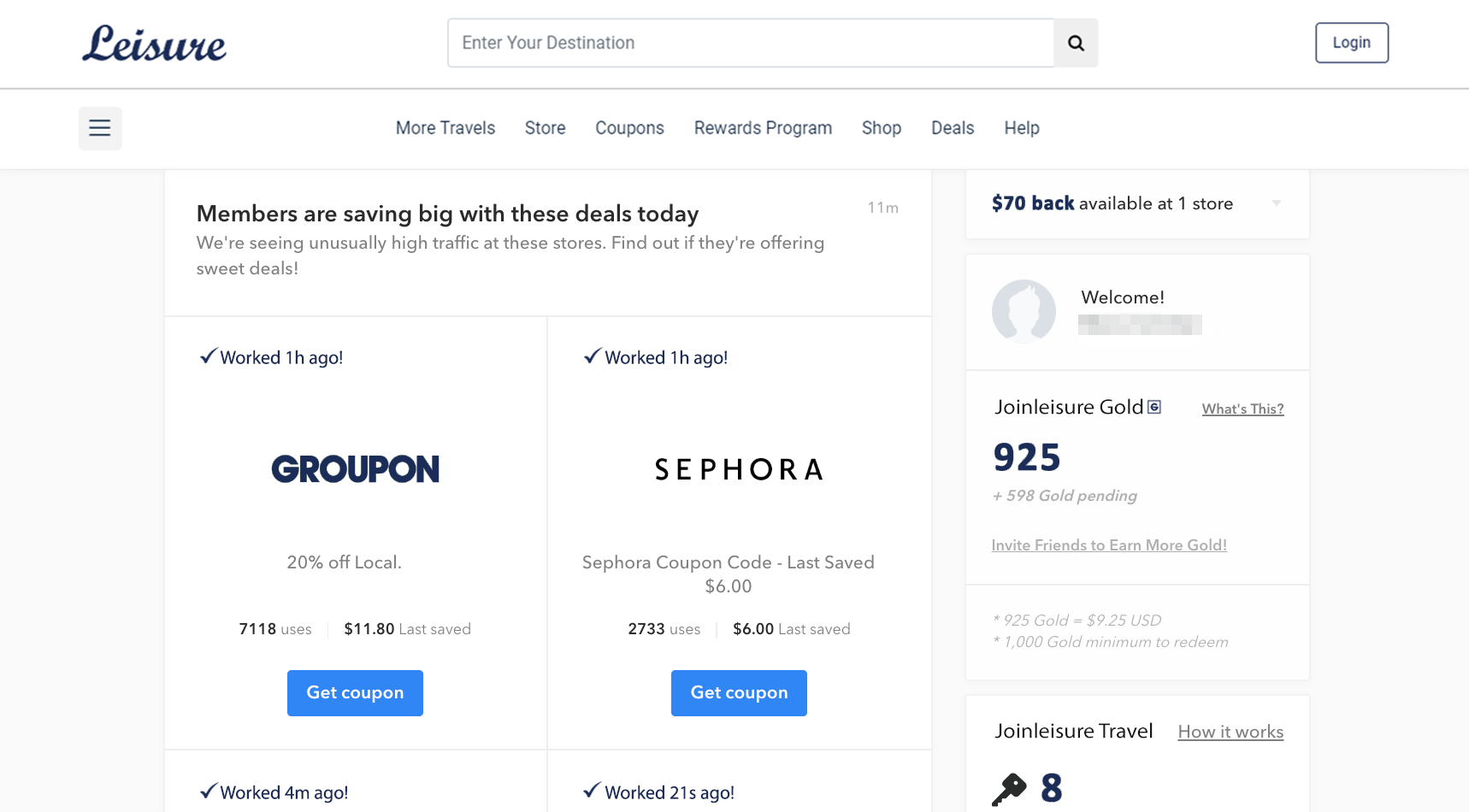Click Invite Friends to Earn More Gold link
Screen dimensions: 1469x812
[x=1109, y=545]
